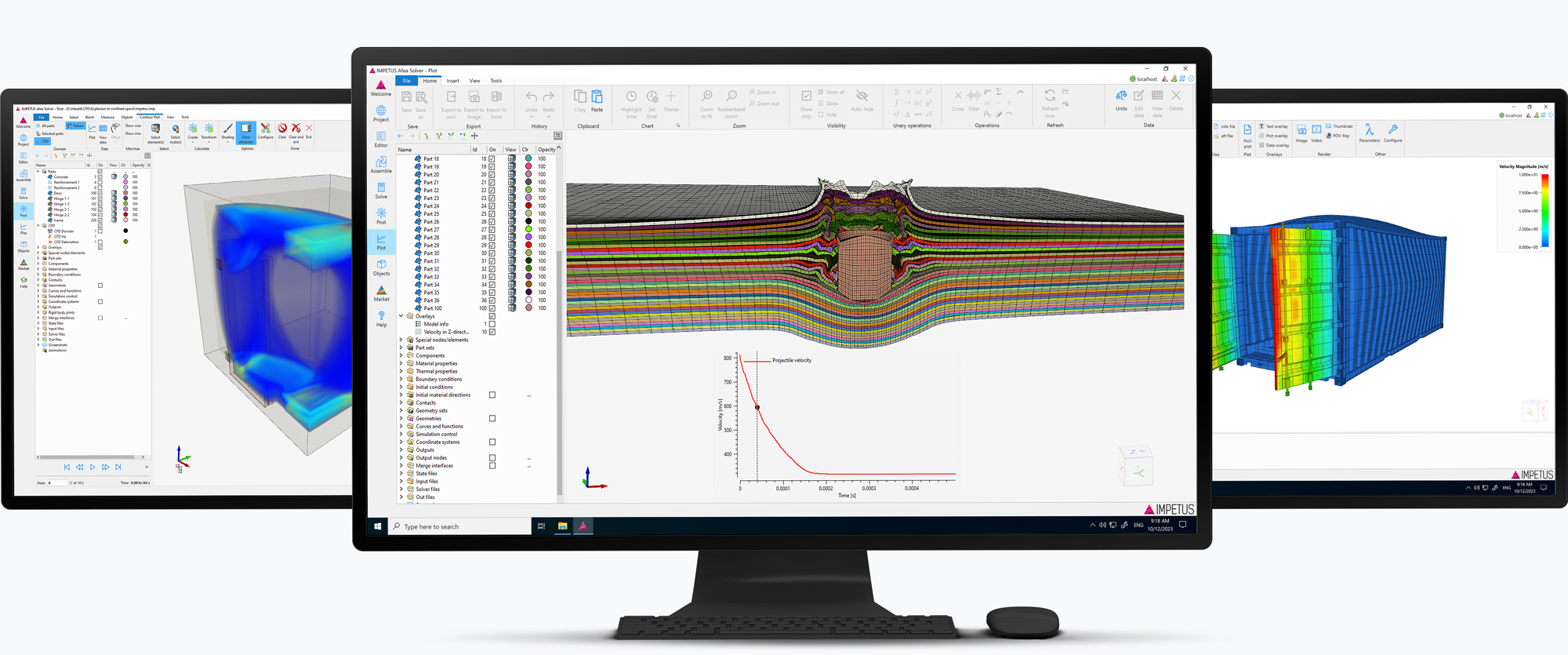The width and height of the screenshot is (1568, 655).
Task: Click Highlight time in Chart group
Action: 631,103
